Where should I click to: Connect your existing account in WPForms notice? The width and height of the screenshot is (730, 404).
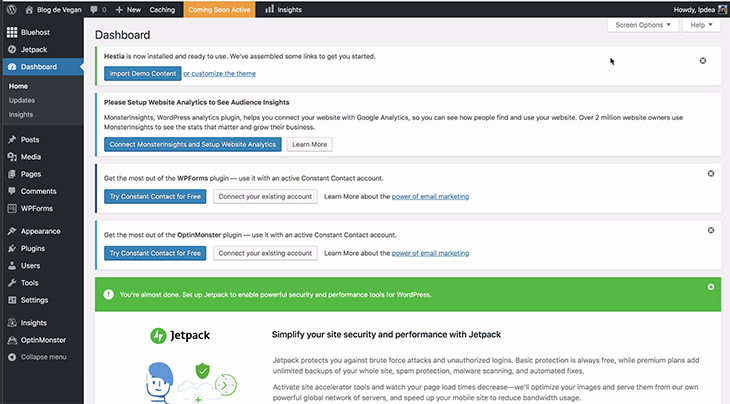(x=265, y=196)
